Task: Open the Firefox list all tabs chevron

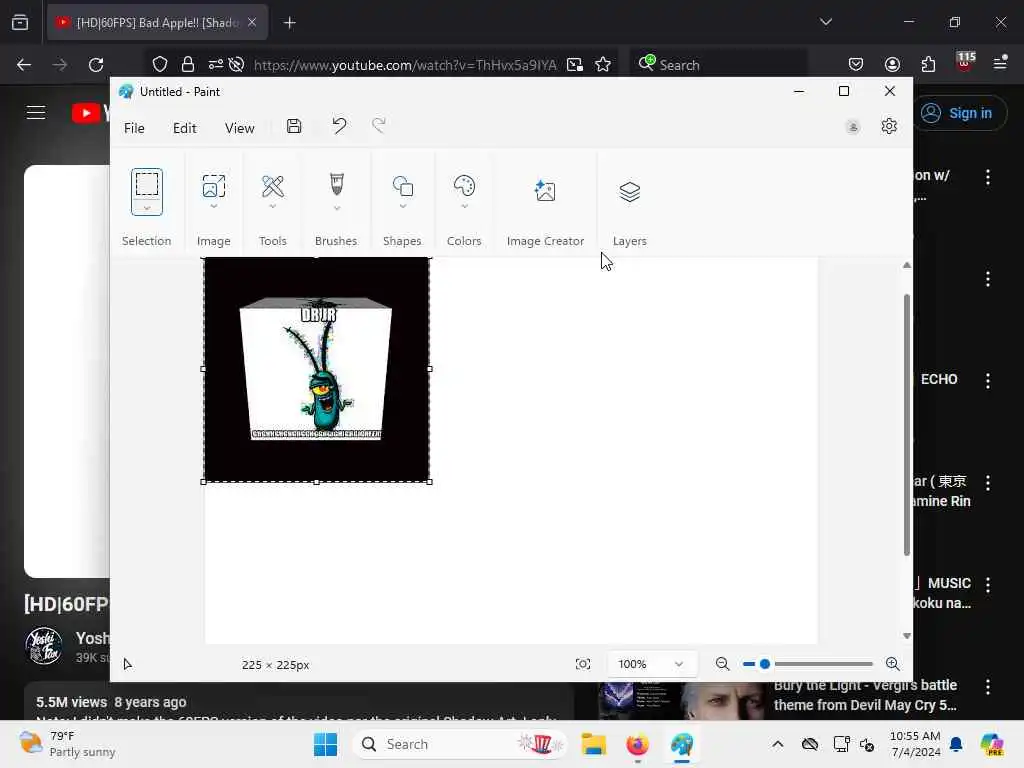Action: (825, 22)
